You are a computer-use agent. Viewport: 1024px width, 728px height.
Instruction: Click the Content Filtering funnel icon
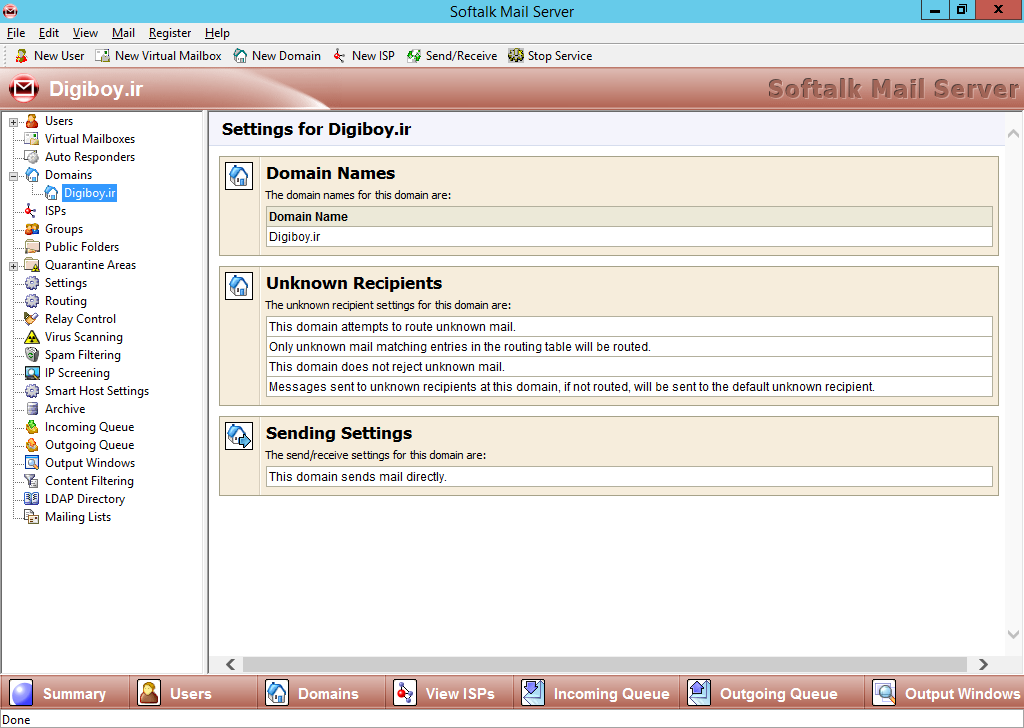[x=31, y=481]
